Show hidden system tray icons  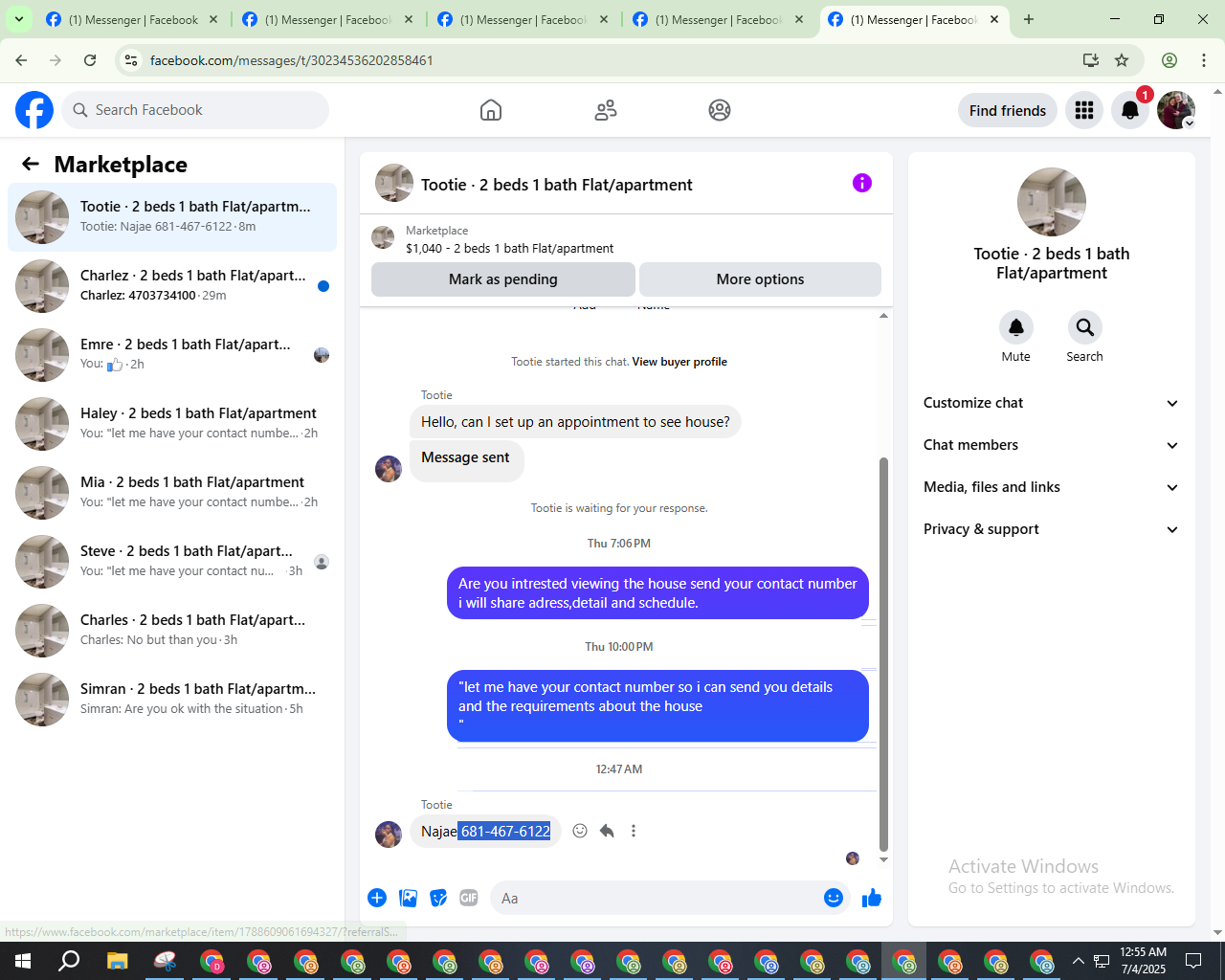[x=1079, y=961]
